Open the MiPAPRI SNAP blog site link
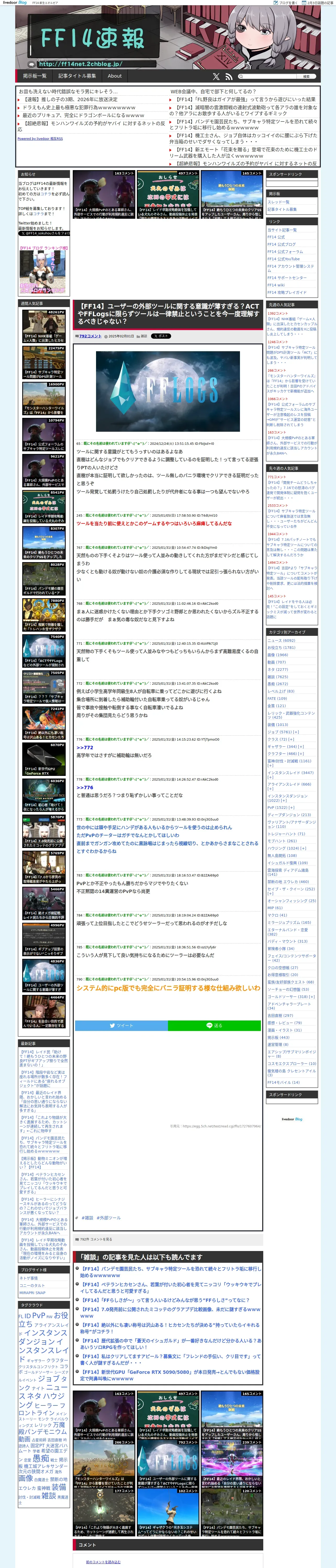Screen dimensions: 336x1568 tap(32, 1292)
